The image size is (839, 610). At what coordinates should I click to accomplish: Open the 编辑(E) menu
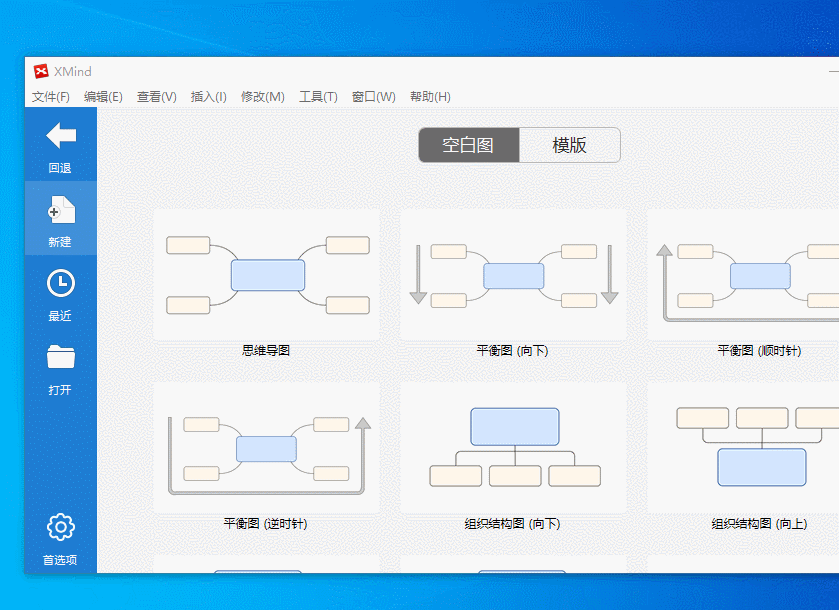pyautogui.click(x=103, y=97)
